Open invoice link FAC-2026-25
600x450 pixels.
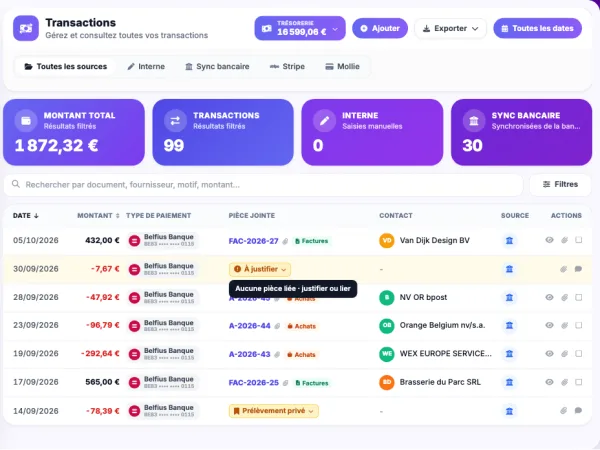pos(253,383)
